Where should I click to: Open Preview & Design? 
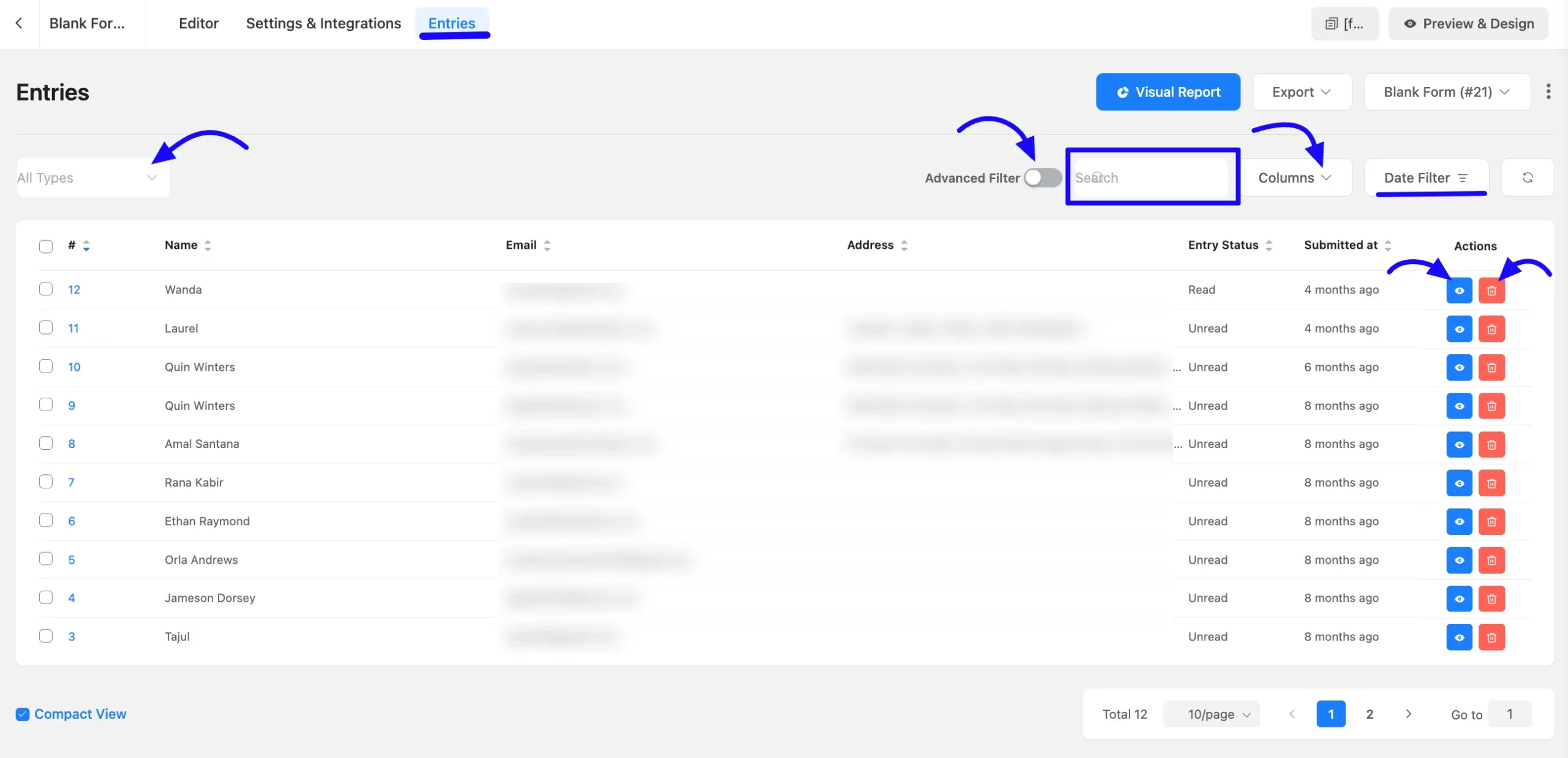click(x=1468, y=24)
